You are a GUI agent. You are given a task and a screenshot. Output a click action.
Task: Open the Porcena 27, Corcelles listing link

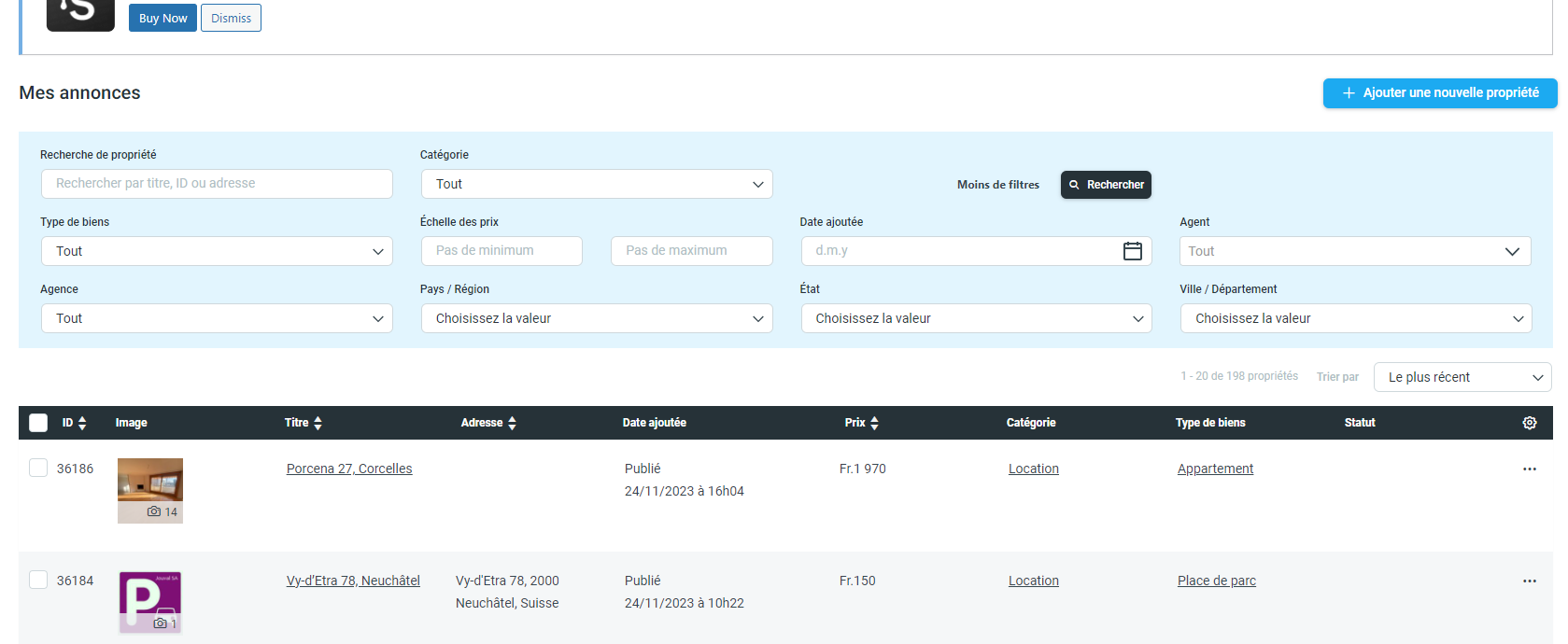click(348, 469)
